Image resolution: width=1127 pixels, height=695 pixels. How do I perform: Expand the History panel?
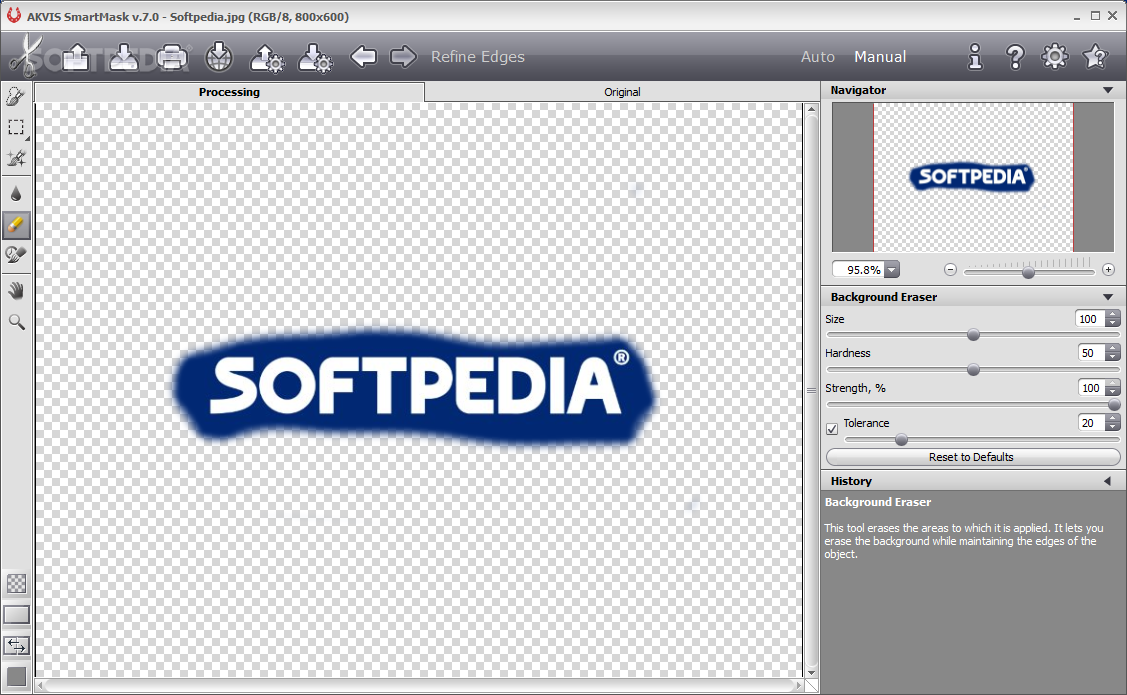click(x=1108, y=481)
